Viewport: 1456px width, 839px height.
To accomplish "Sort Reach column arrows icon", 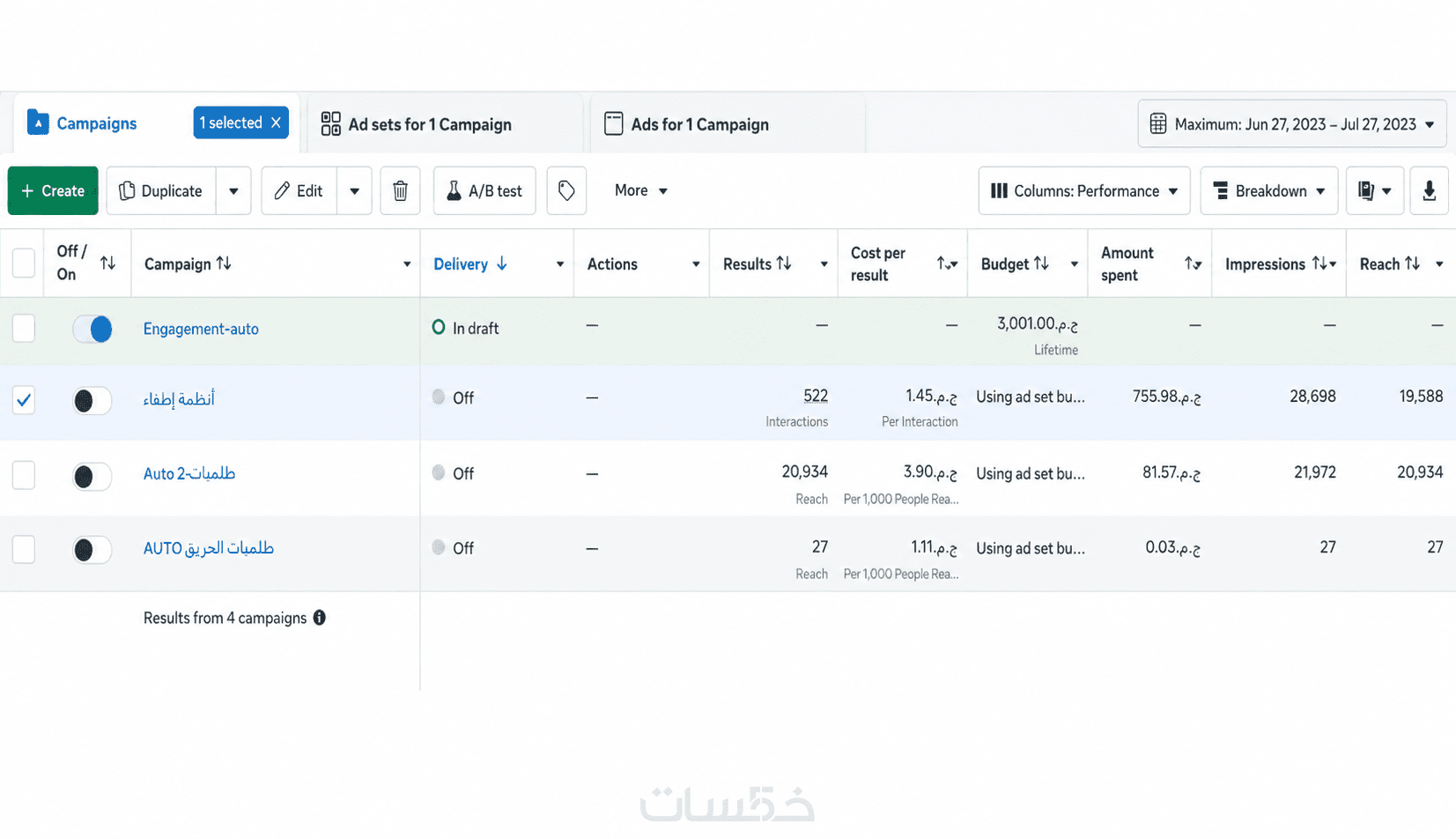I will coord(1412,264).
